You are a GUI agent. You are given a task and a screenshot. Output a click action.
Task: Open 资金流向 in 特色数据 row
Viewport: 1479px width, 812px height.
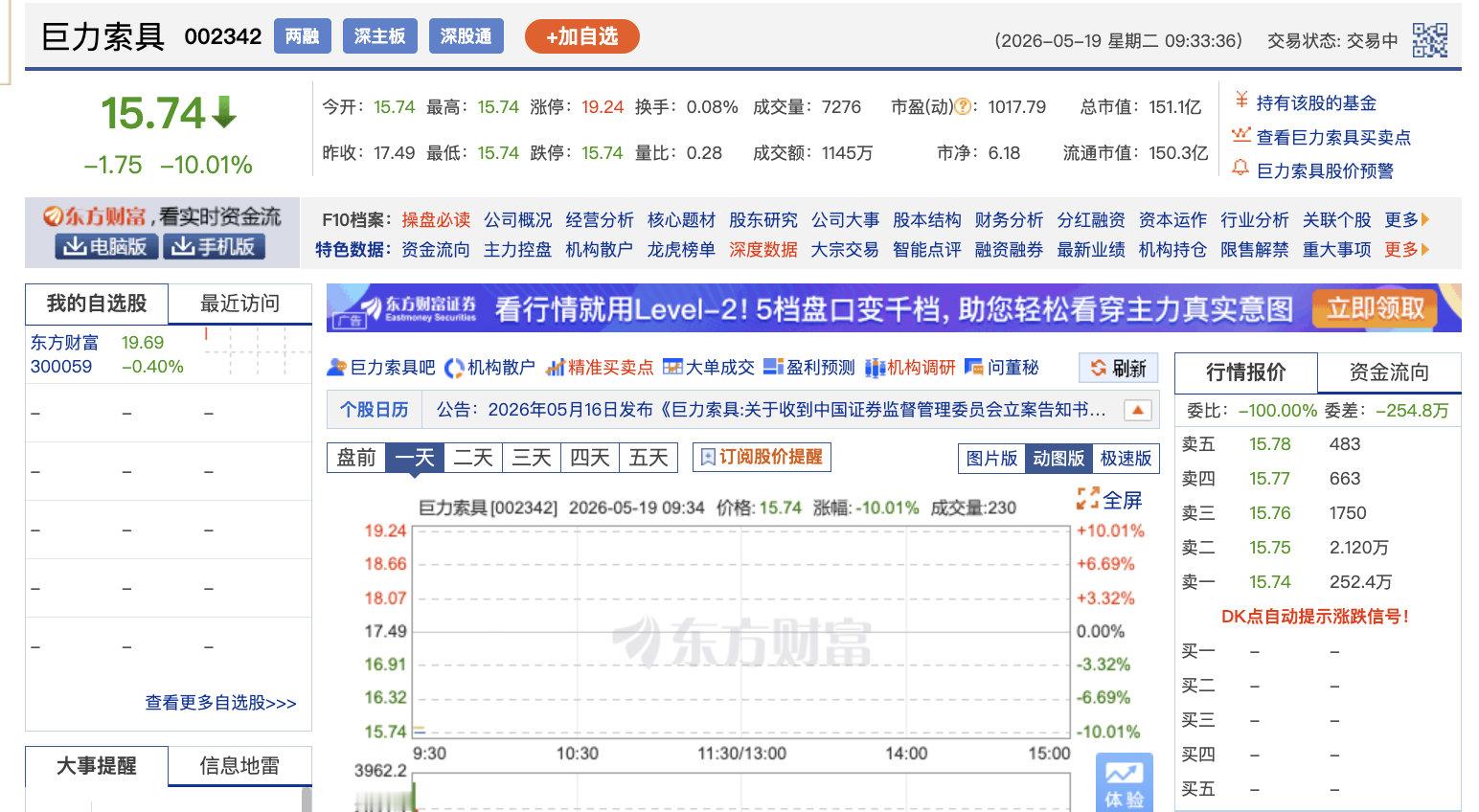(436, 250)
